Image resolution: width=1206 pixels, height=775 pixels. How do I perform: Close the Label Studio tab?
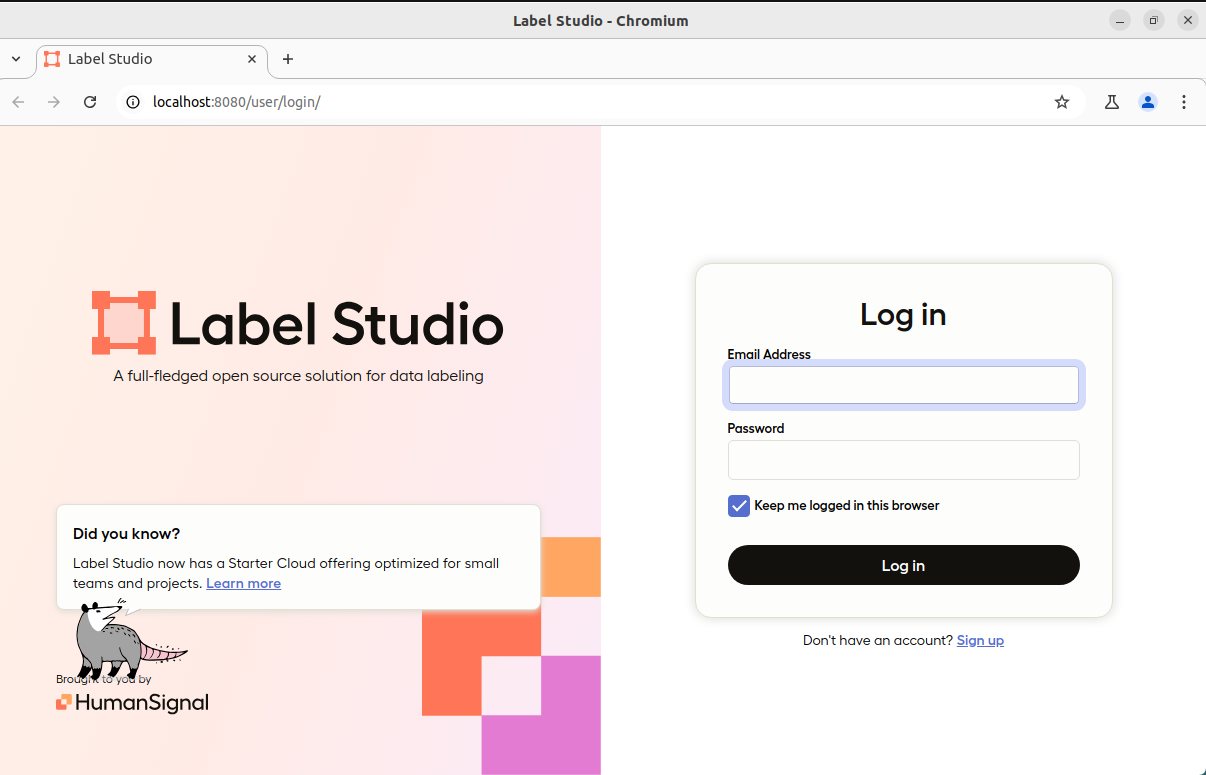coord(252,59)
